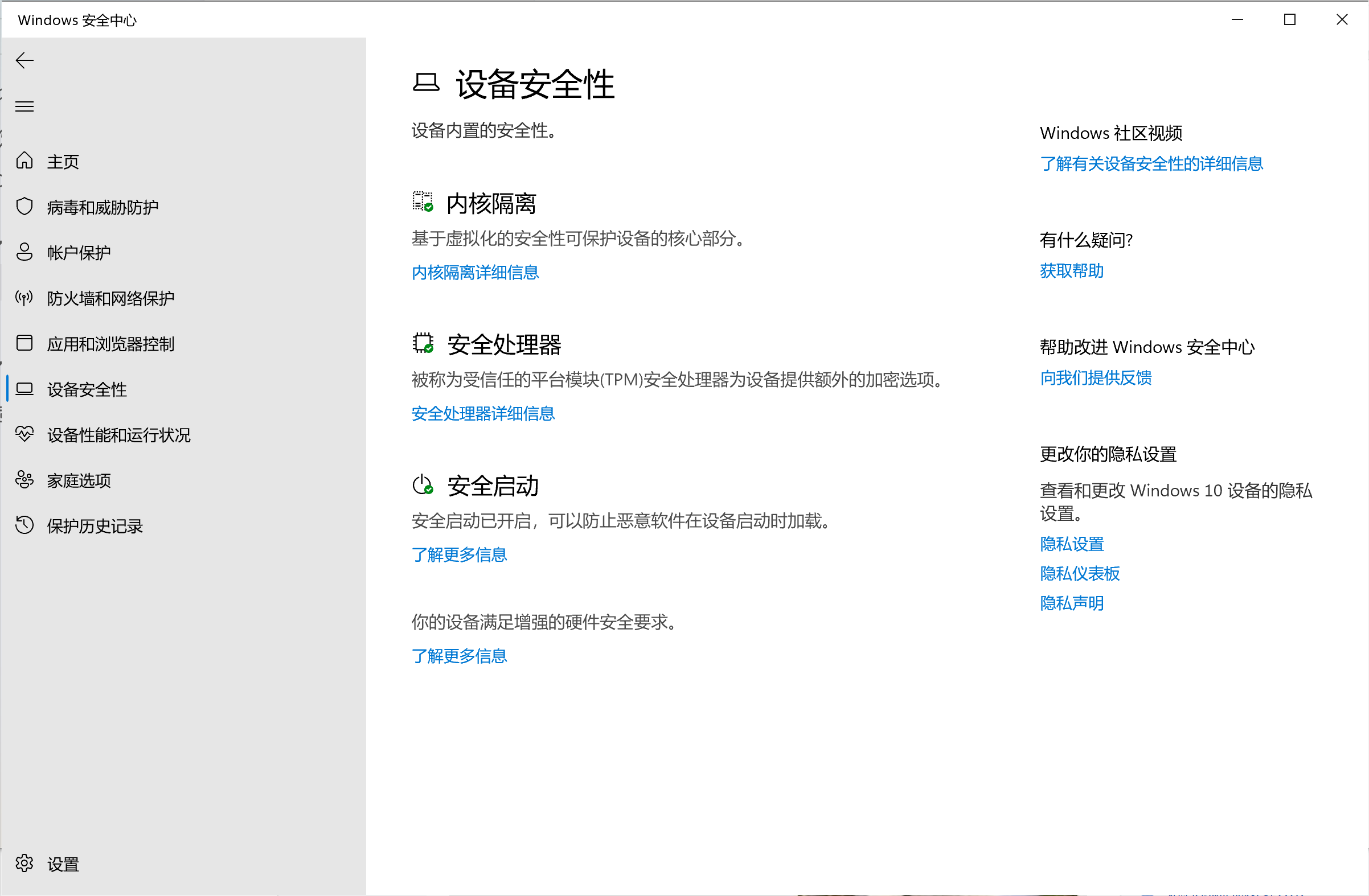Select 病毒和威胁防护 shield icon

pyautogui.click(x=24, y=207)
